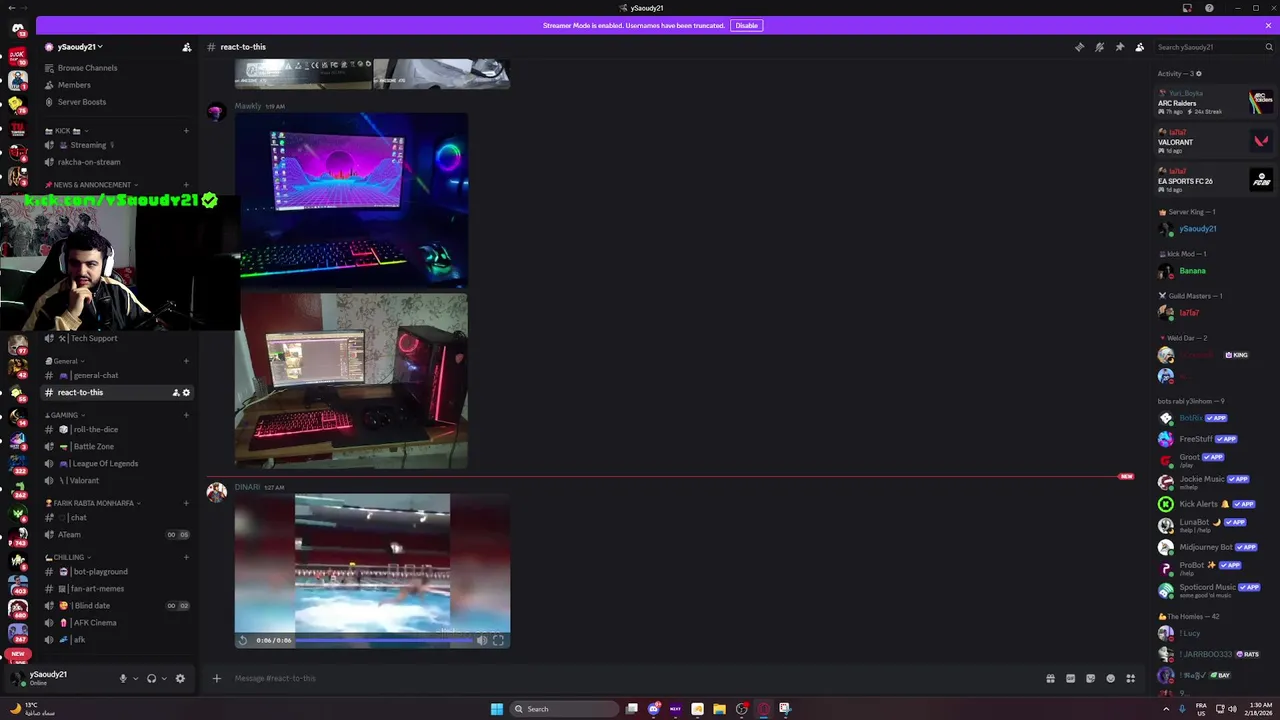Open the Members page
Image resolution: width=1280 pixels, height=720 pixels.
tap(117, 85)
